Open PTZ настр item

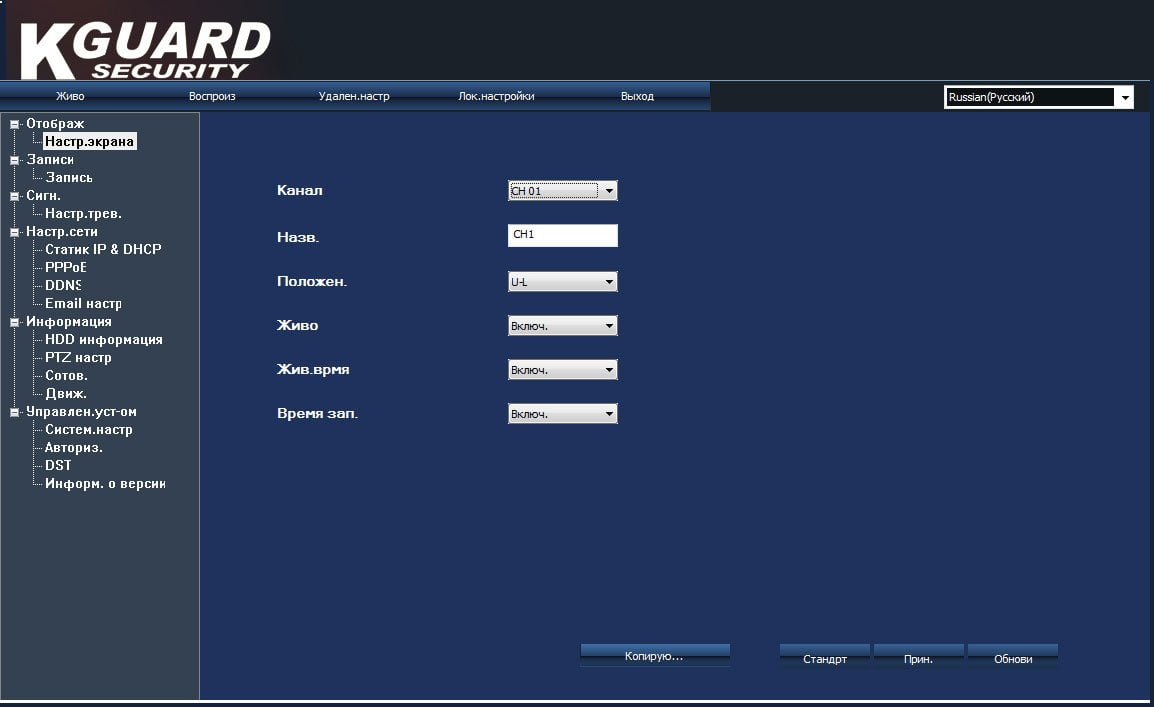click(x=78, y=358)
